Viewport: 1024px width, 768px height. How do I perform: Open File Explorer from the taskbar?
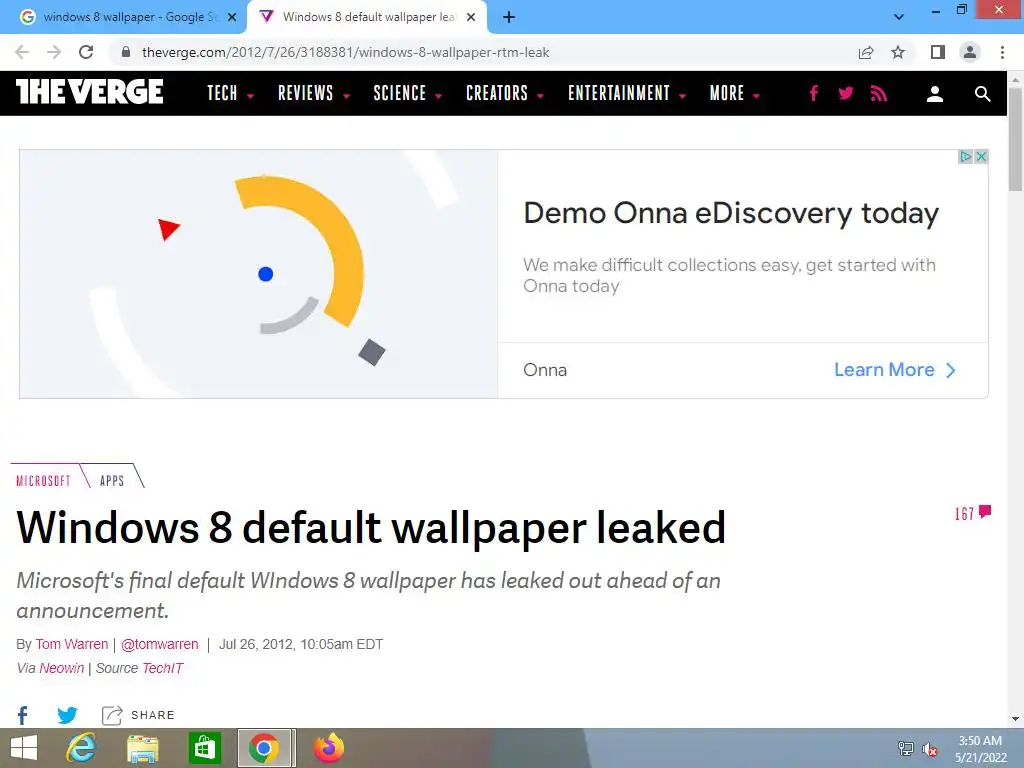[x=142, y=748]
